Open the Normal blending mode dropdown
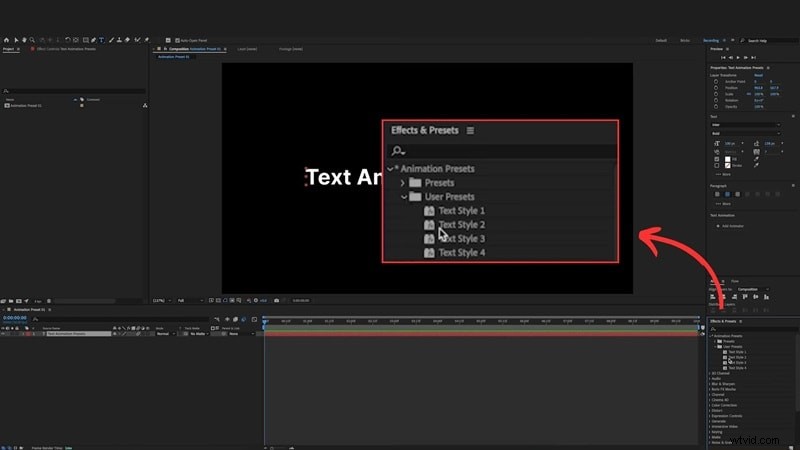The width and height of the screenshot is (800, 450). click(x=165, y=334)
